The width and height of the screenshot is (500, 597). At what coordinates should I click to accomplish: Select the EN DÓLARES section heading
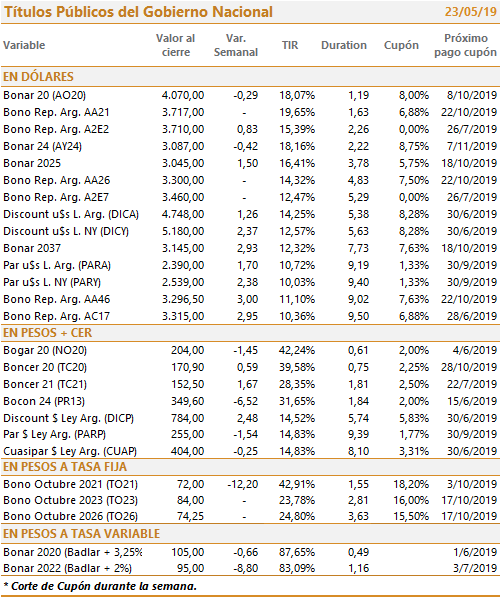[x=38, y=77]
